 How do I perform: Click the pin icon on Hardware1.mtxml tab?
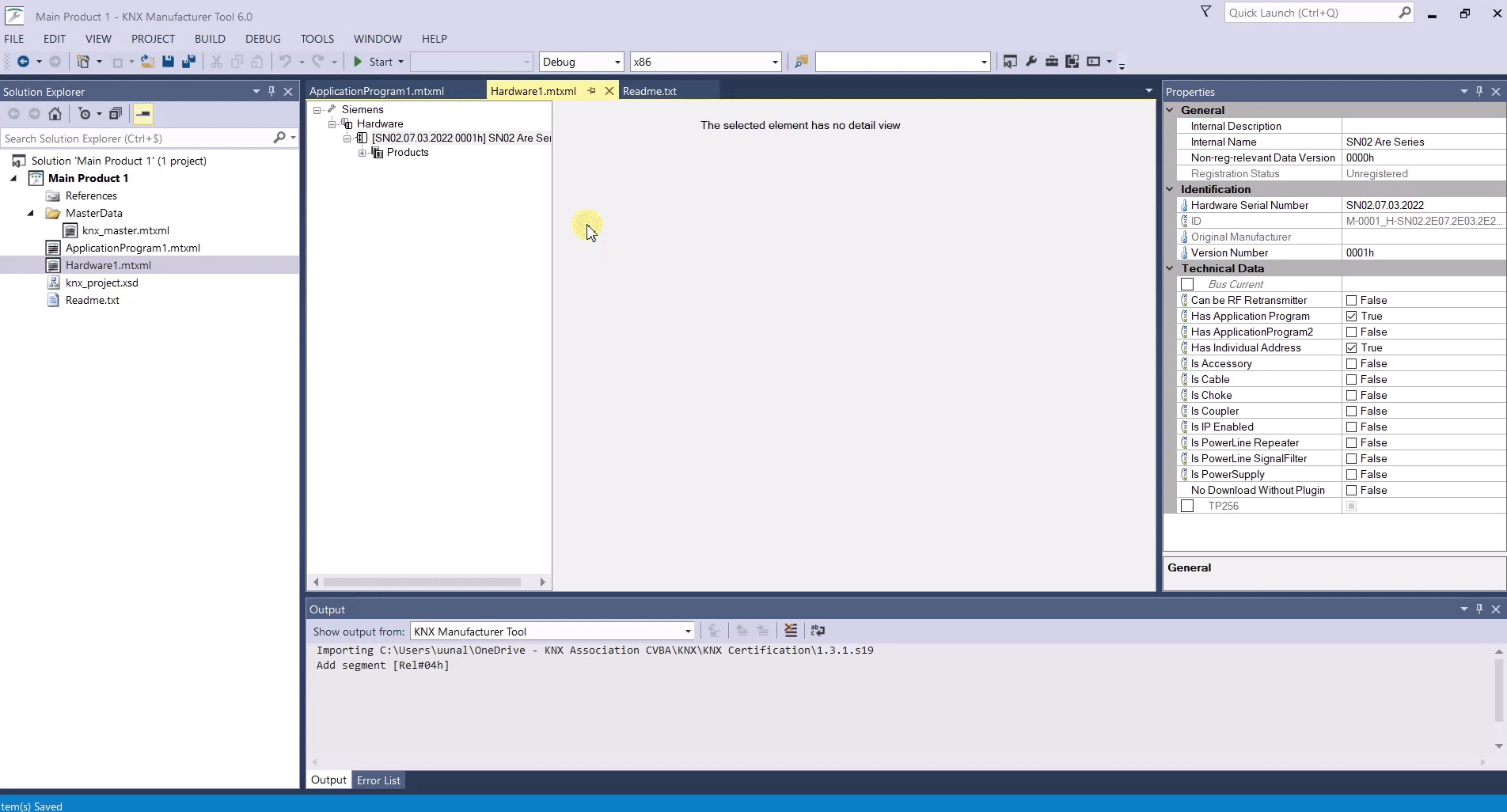(x=591, y=91)
